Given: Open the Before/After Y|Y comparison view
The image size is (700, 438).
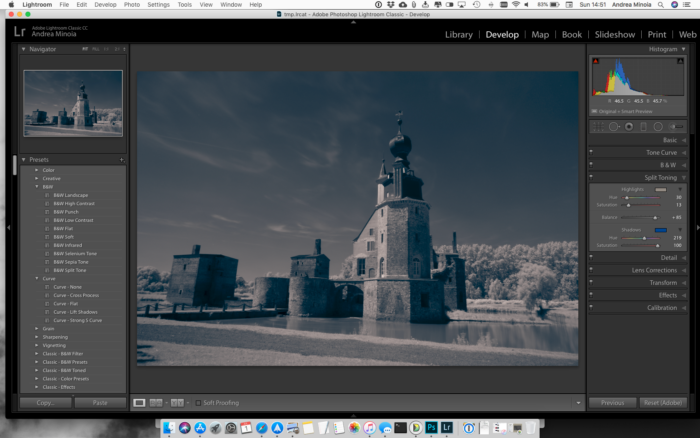Looking at the screenshot, I should (x=177, y=403).
